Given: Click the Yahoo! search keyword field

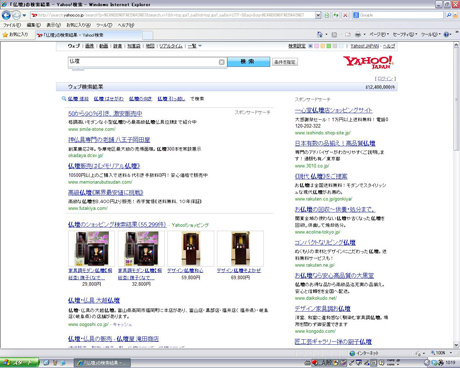Looking at the screenshot, I should (x=143, y=62).
